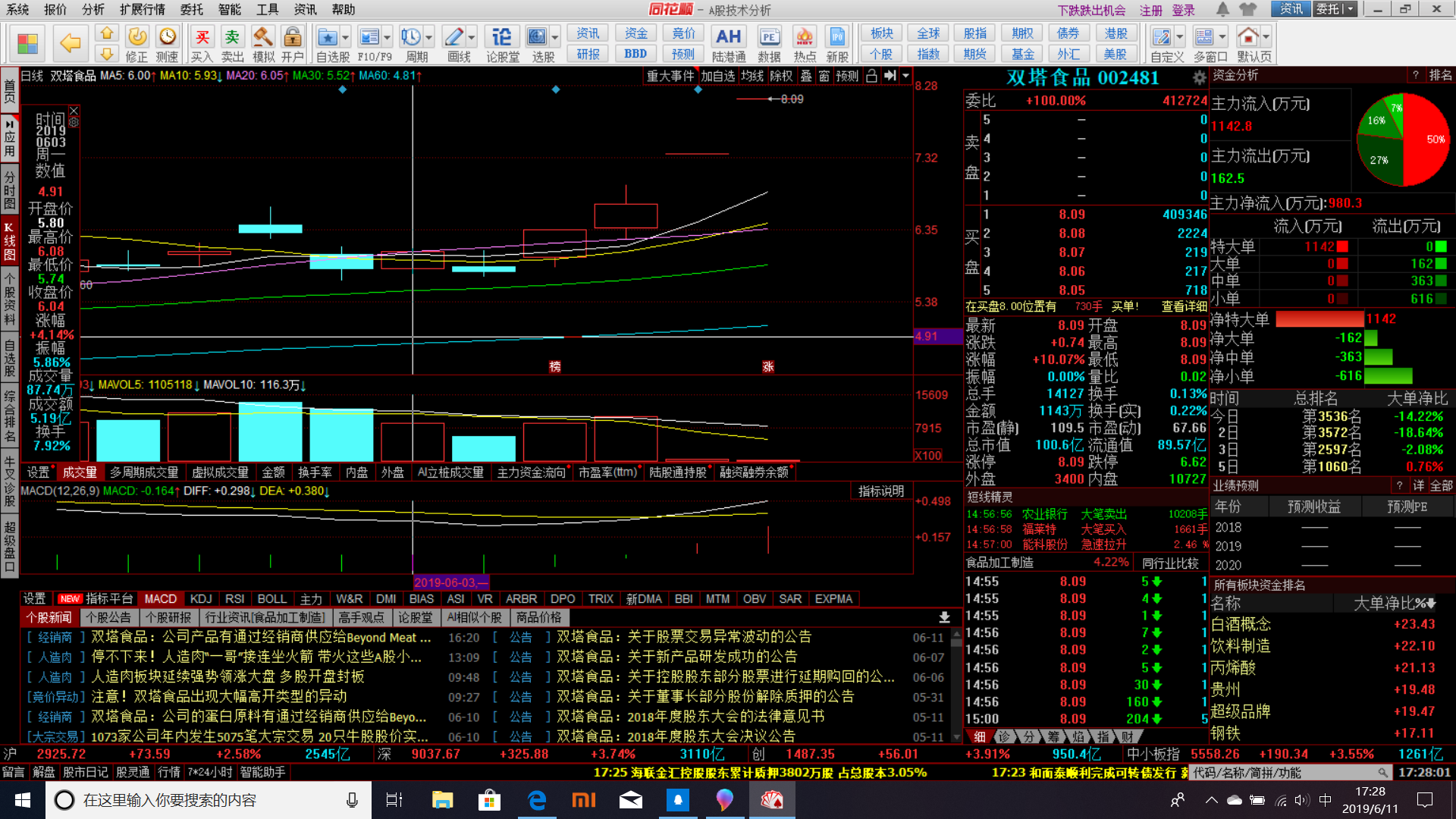This screenshot has width=1456, height=819.
Task: Open the chart toolbar red dropdown arrow
Action: click(x=905, y=76)
